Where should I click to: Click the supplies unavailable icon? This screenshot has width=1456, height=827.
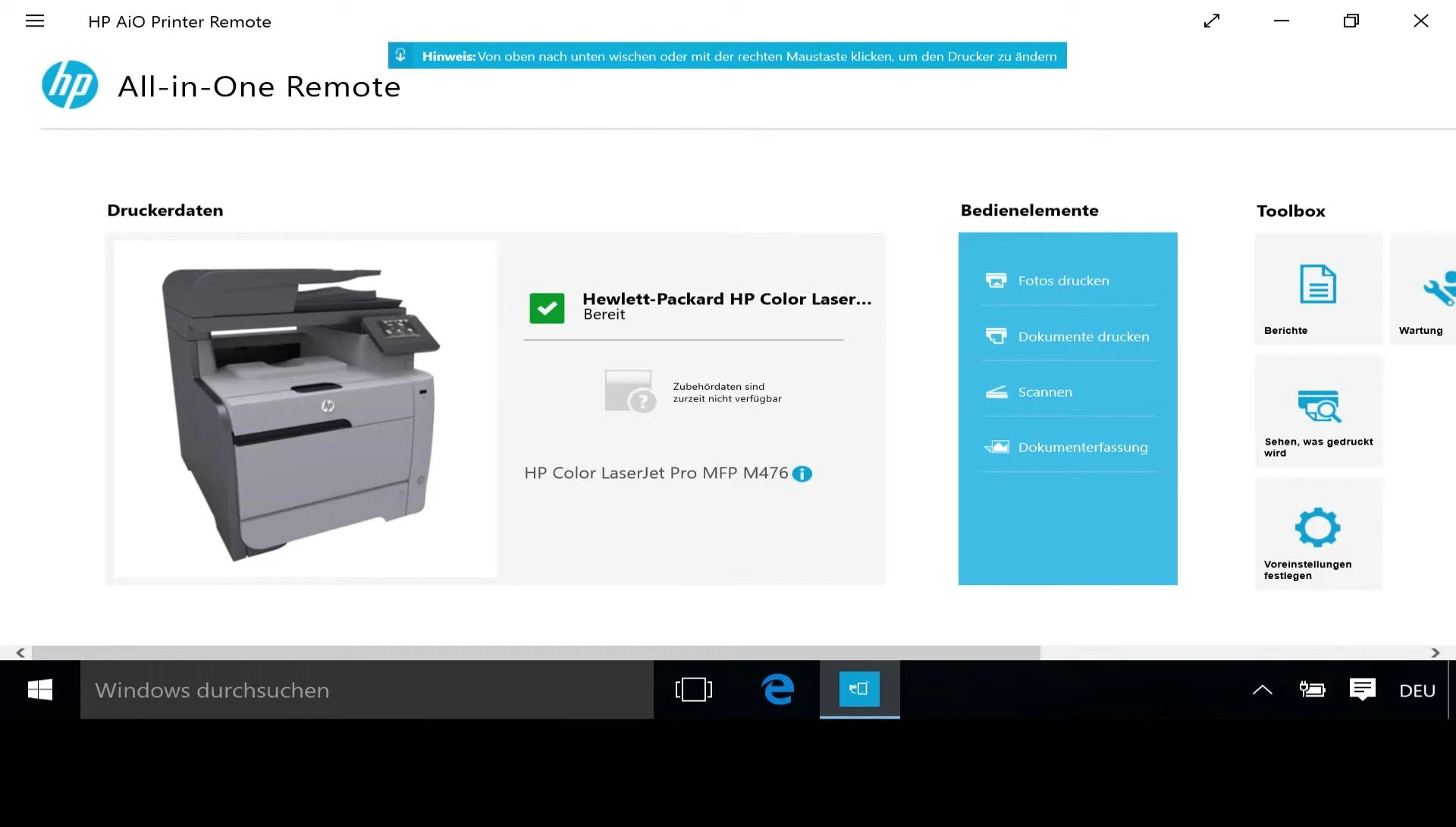tap(630, 391)
